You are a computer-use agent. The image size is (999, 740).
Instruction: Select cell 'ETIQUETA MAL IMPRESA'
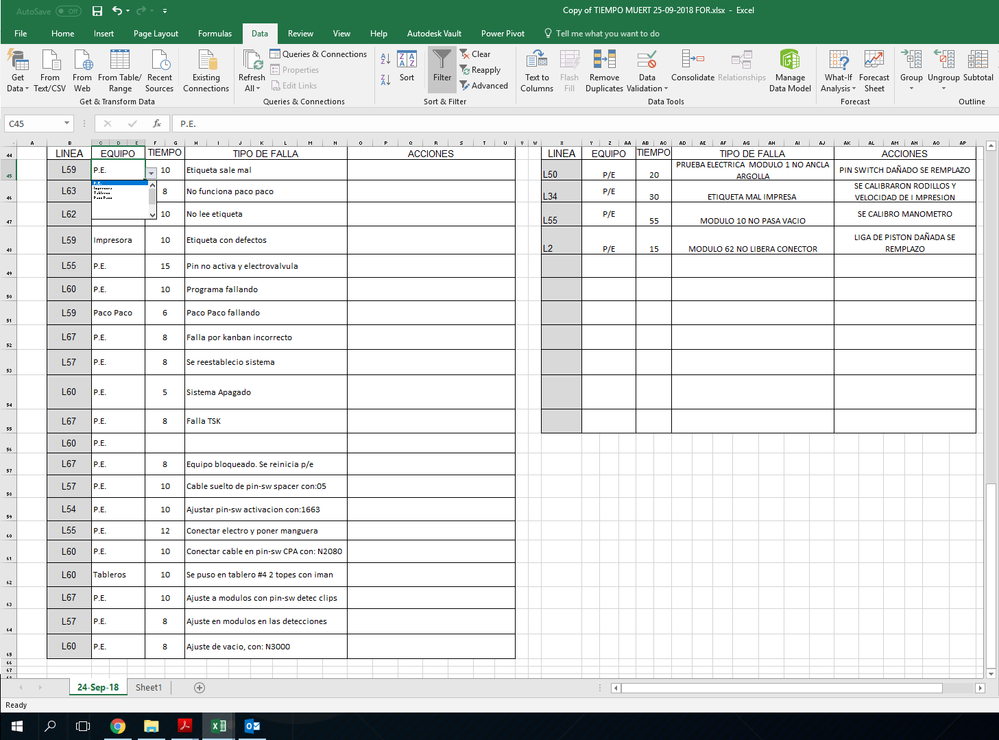tap(752, 192)
